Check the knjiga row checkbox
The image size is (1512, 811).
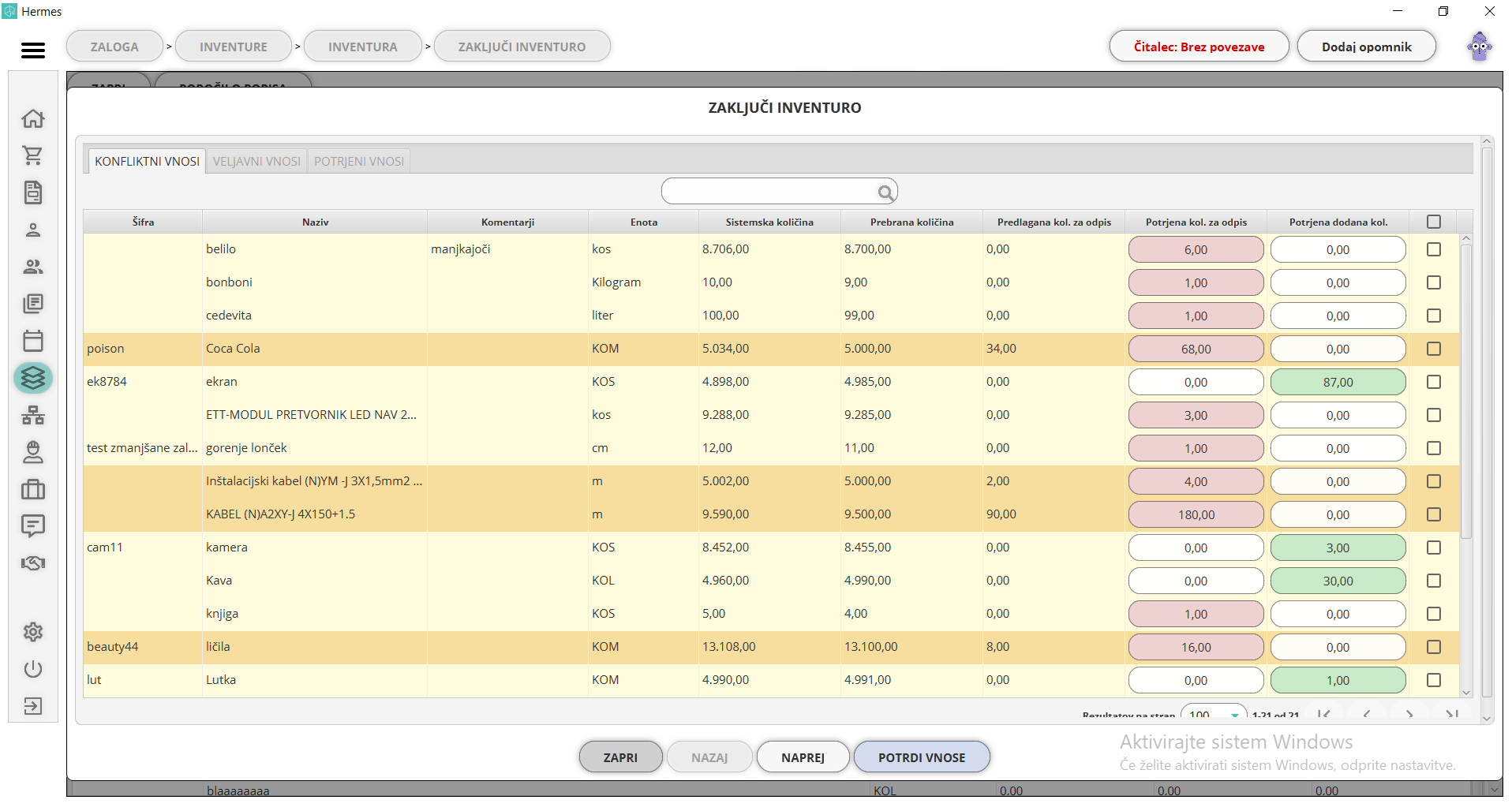click(1434, 614)
